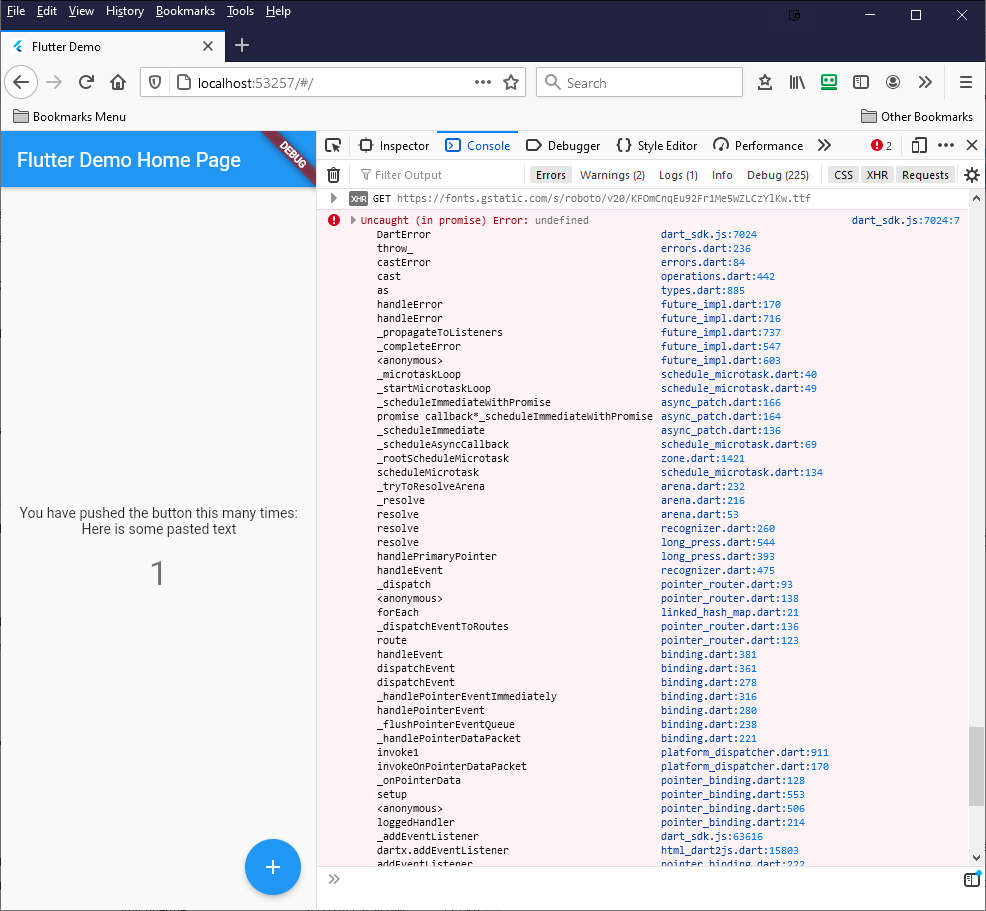
Task: Click the error count badge showing 2
Action: pos(882,146)
